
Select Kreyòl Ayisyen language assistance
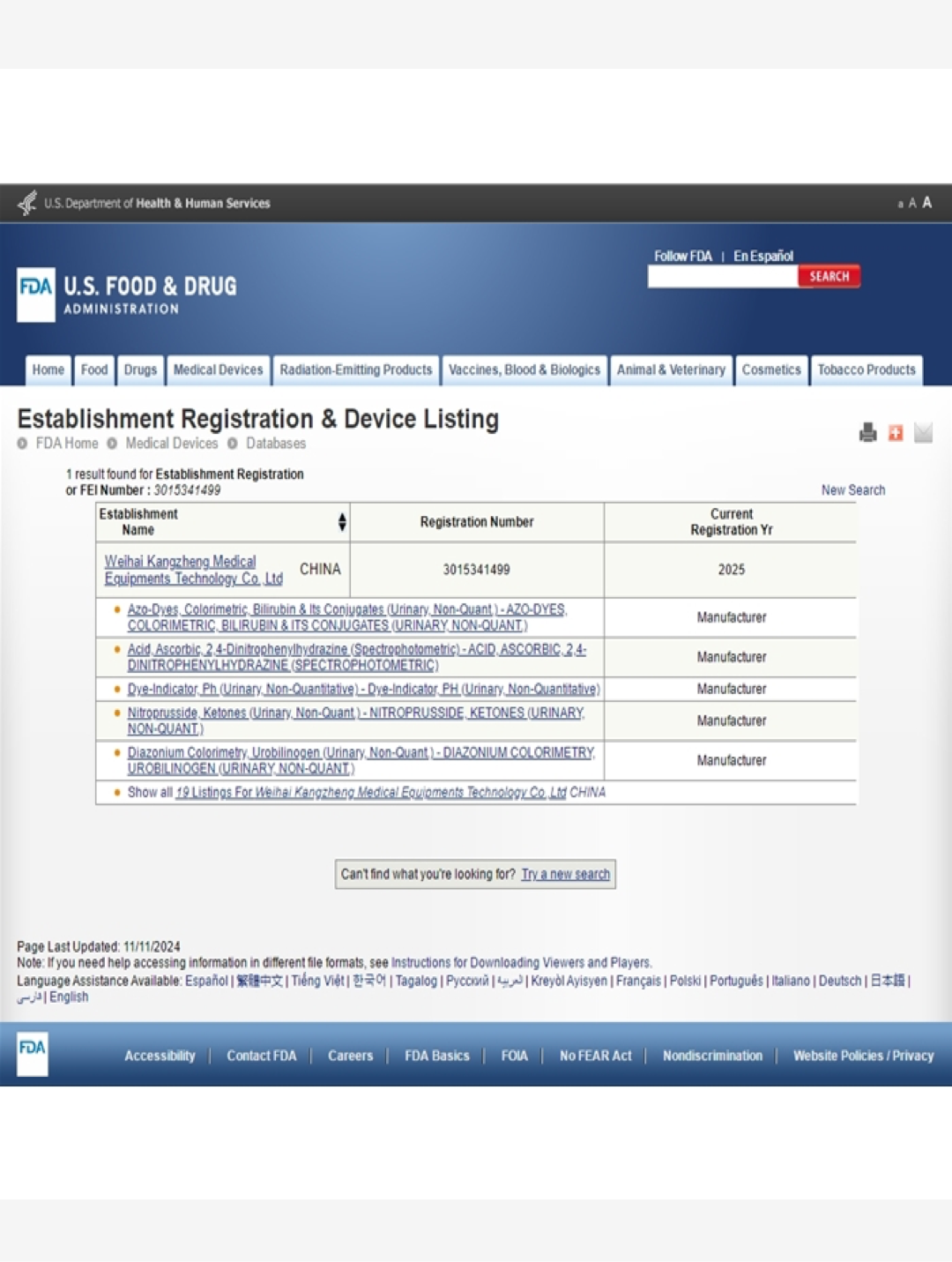point(569,981)
